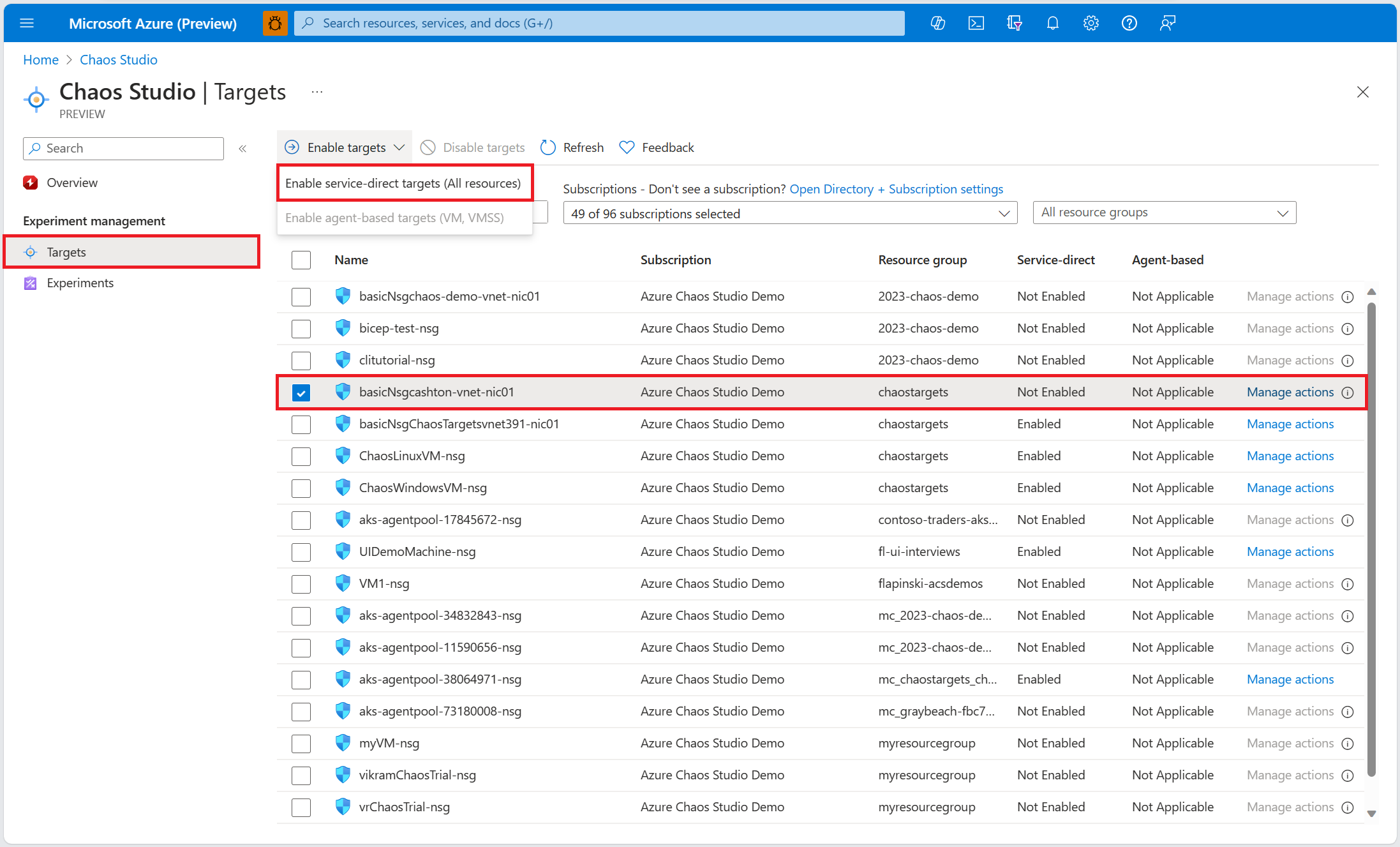Launch Cloud Shell from the header
Screen dimensions: 1400x847
(x=976, y=24)
